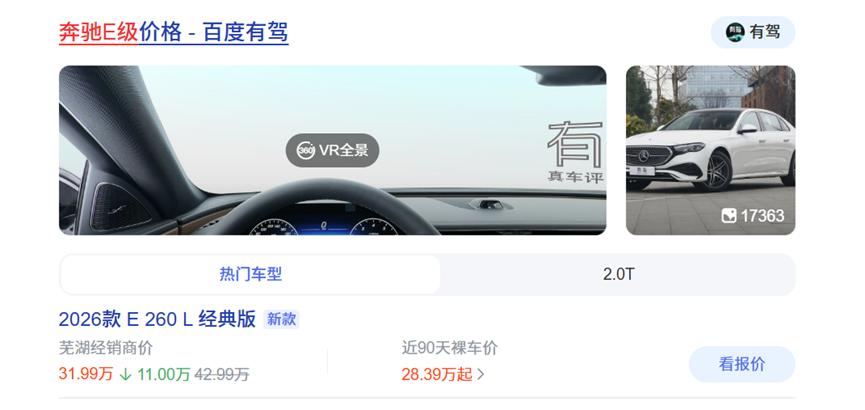865x410 pixels.
Task: Click the photo gallery count icon
Action: click(729, 216)
